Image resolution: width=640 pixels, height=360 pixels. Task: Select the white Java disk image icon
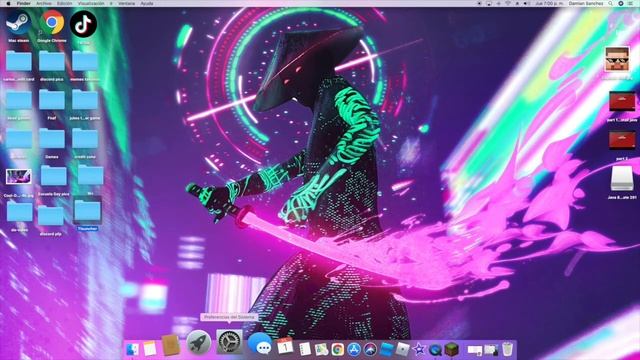[622, 178]
